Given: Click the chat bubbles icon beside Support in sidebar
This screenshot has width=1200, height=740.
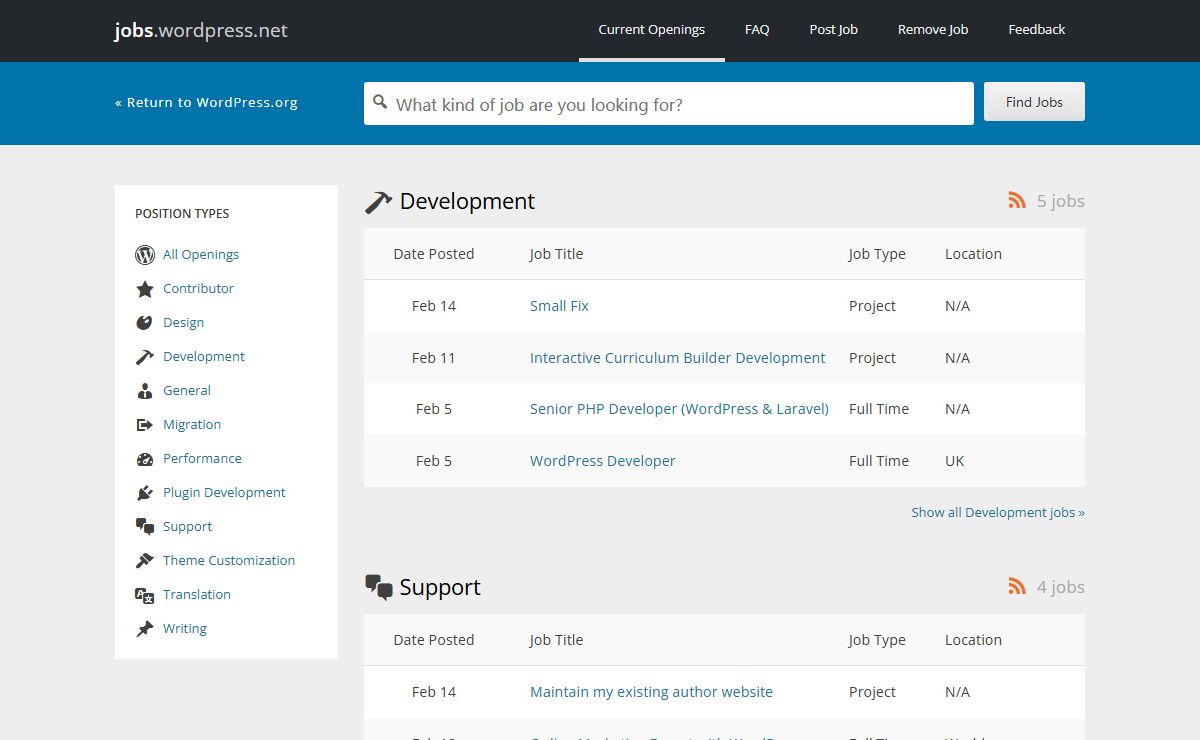Looking at the screenshot, I should click(x=145, y=527).
